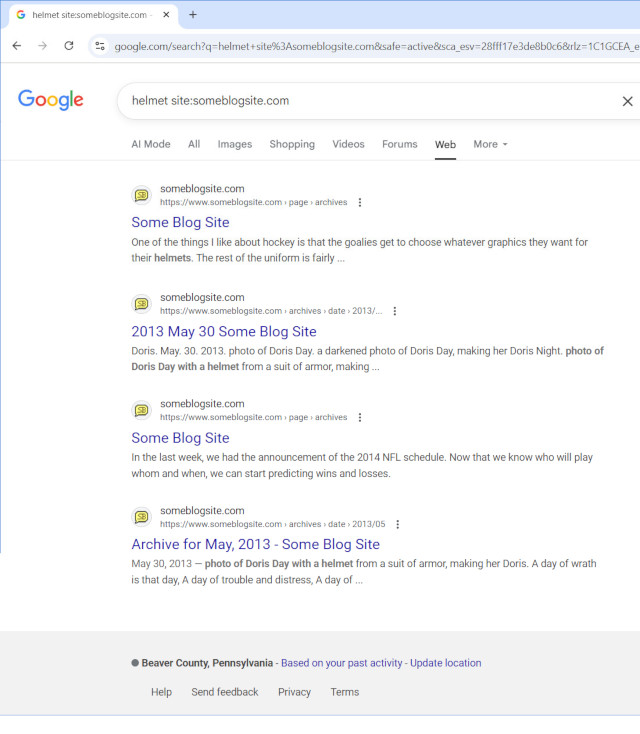Click the Update location link
Viewport: 640px width, 734px height.
click(446, 663)
